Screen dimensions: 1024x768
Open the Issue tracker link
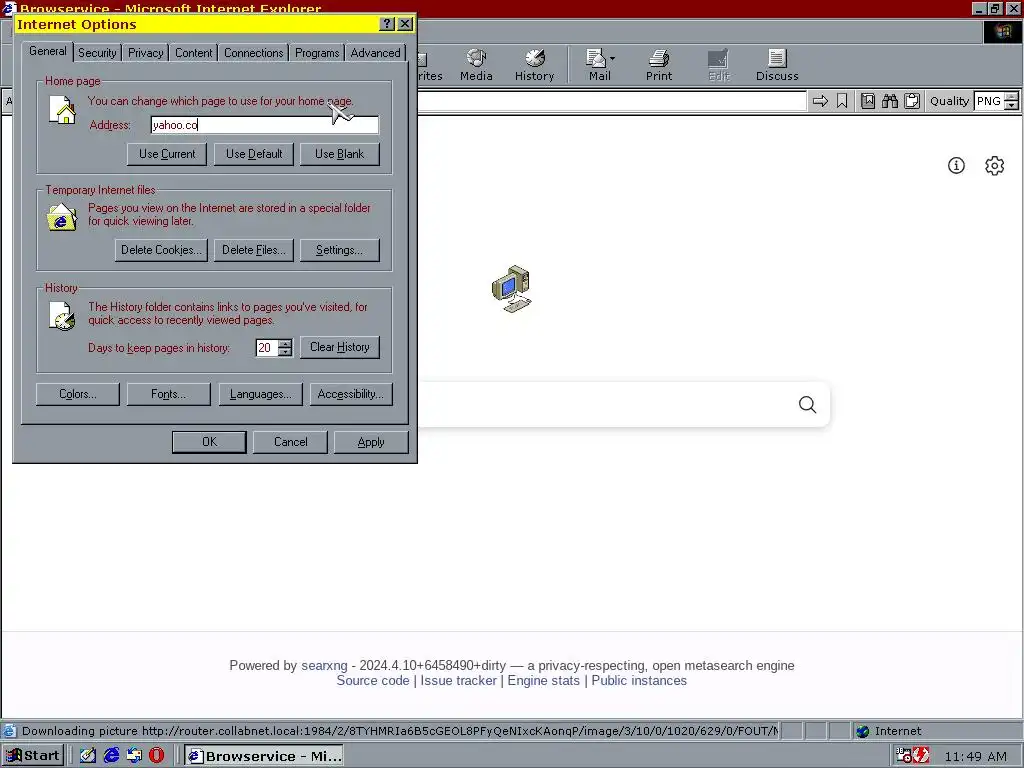(x=458, y=680)
